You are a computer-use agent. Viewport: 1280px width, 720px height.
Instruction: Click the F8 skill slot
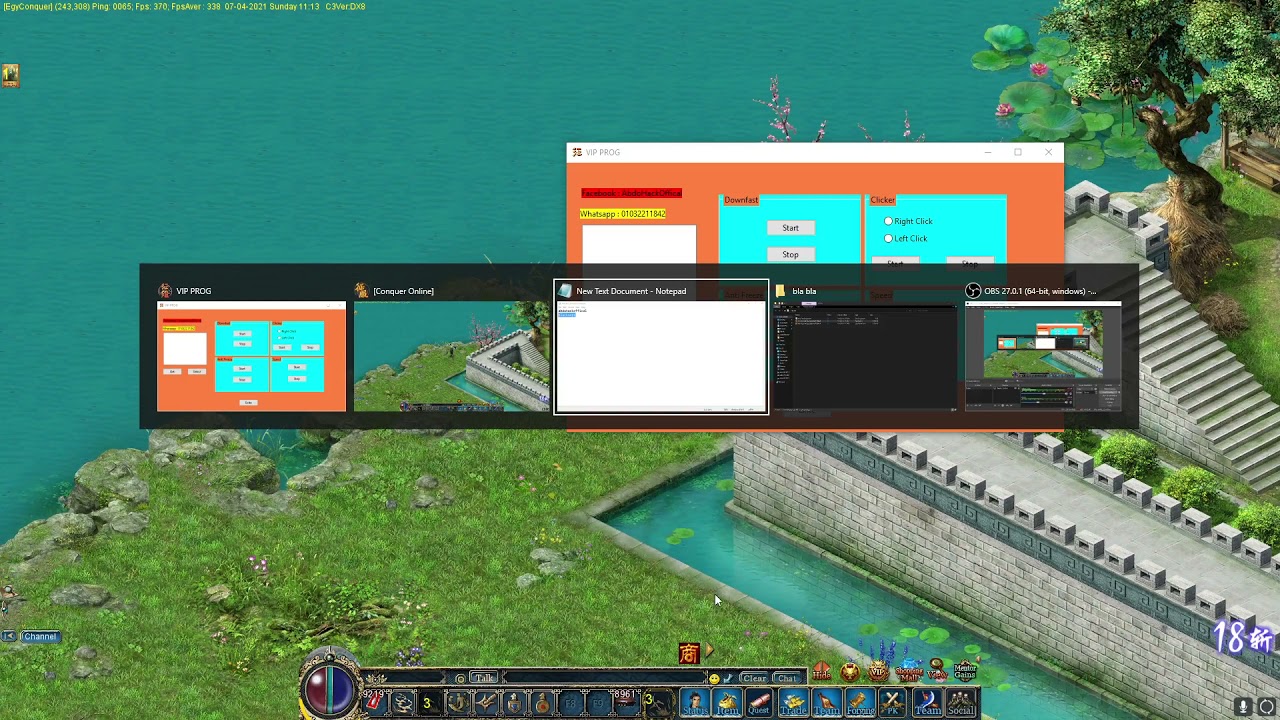[571, 703]
